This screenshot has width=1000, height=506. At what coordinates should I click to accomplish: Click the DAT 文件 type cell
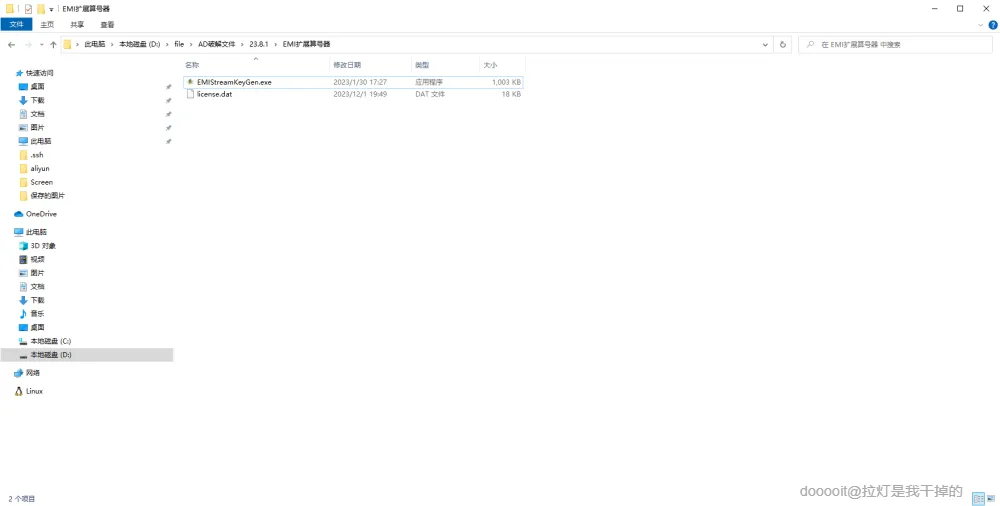coord(430,94)
